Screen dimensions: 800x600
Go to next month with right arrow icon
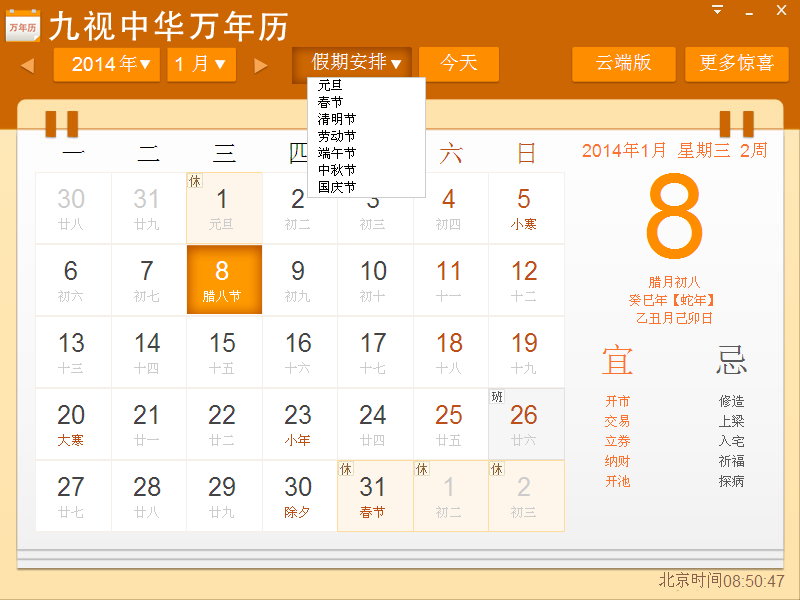(261, 64)
